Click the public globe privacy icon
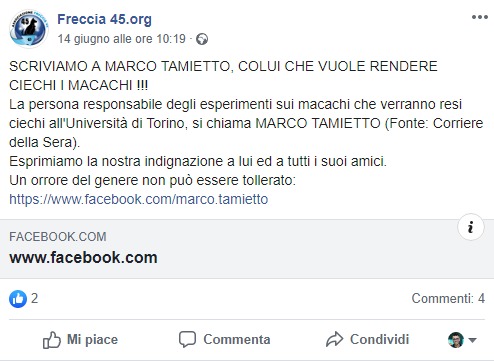Viewport: 494px width, 361px height. 202,39
